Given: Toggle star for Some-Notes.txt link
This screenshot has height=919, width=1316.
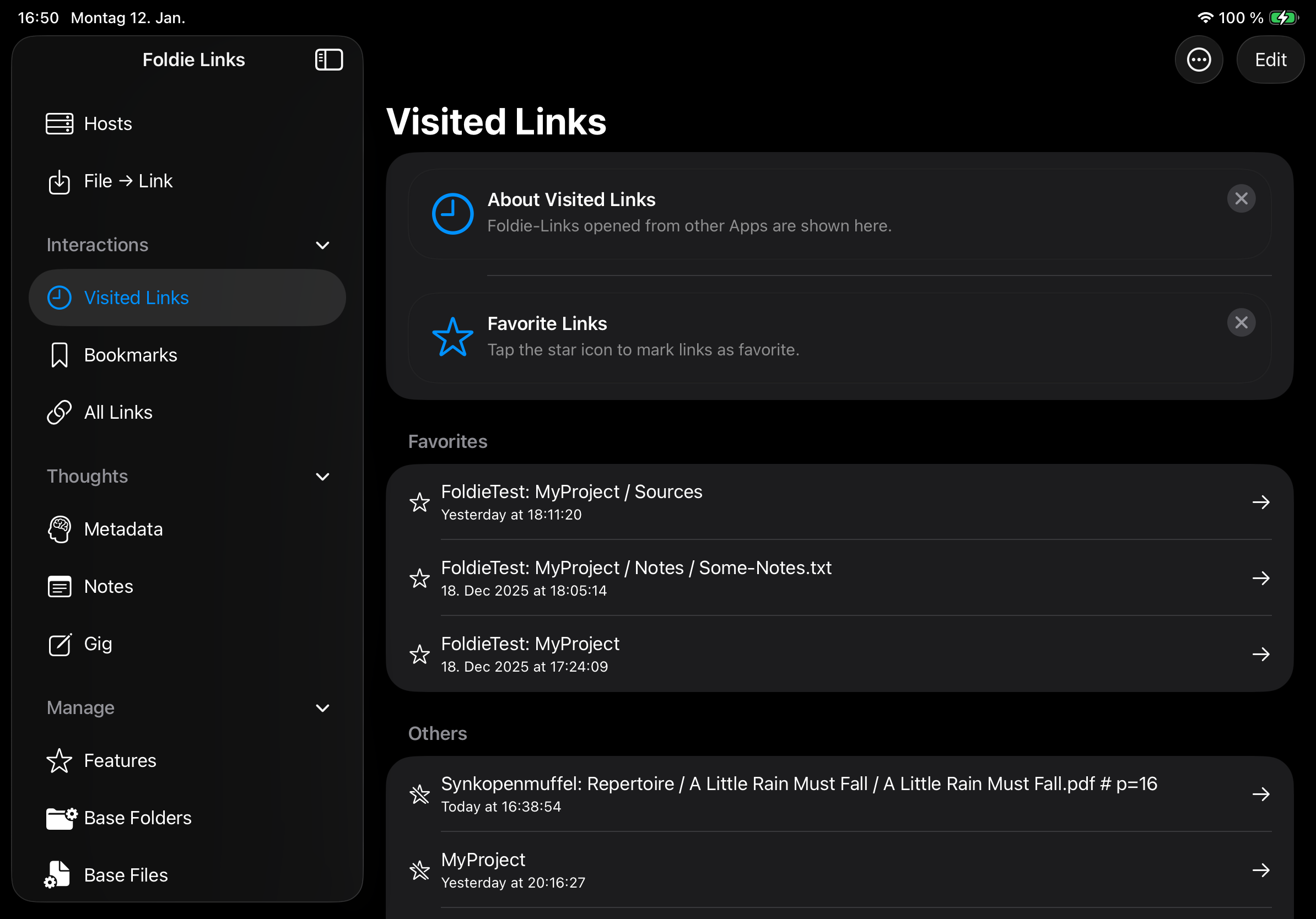Looking at the screenshot, I should tap(419, 578).
